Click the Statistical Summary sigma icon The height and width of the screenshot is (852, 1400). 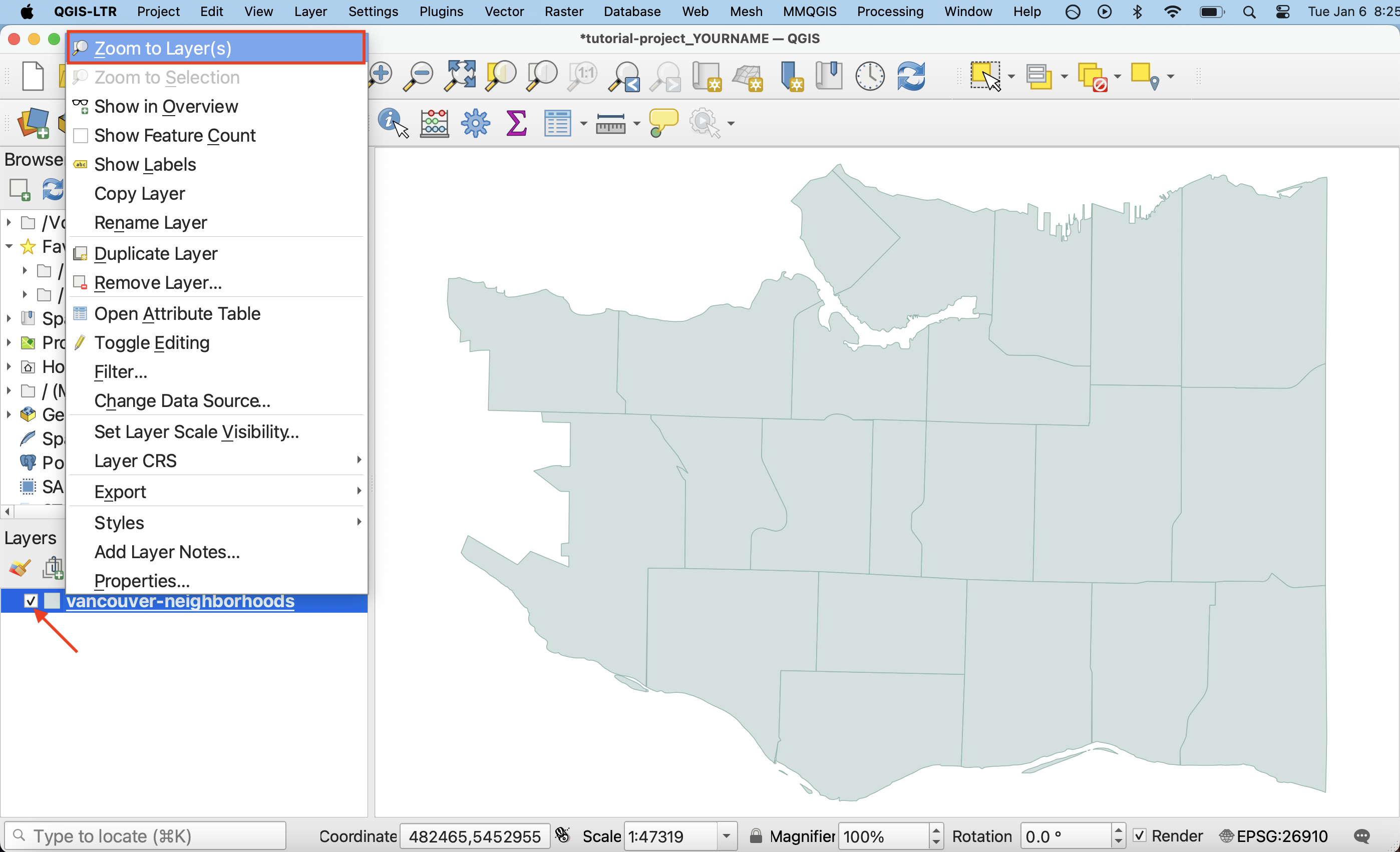pyautogui.click(x=516, y=123)
